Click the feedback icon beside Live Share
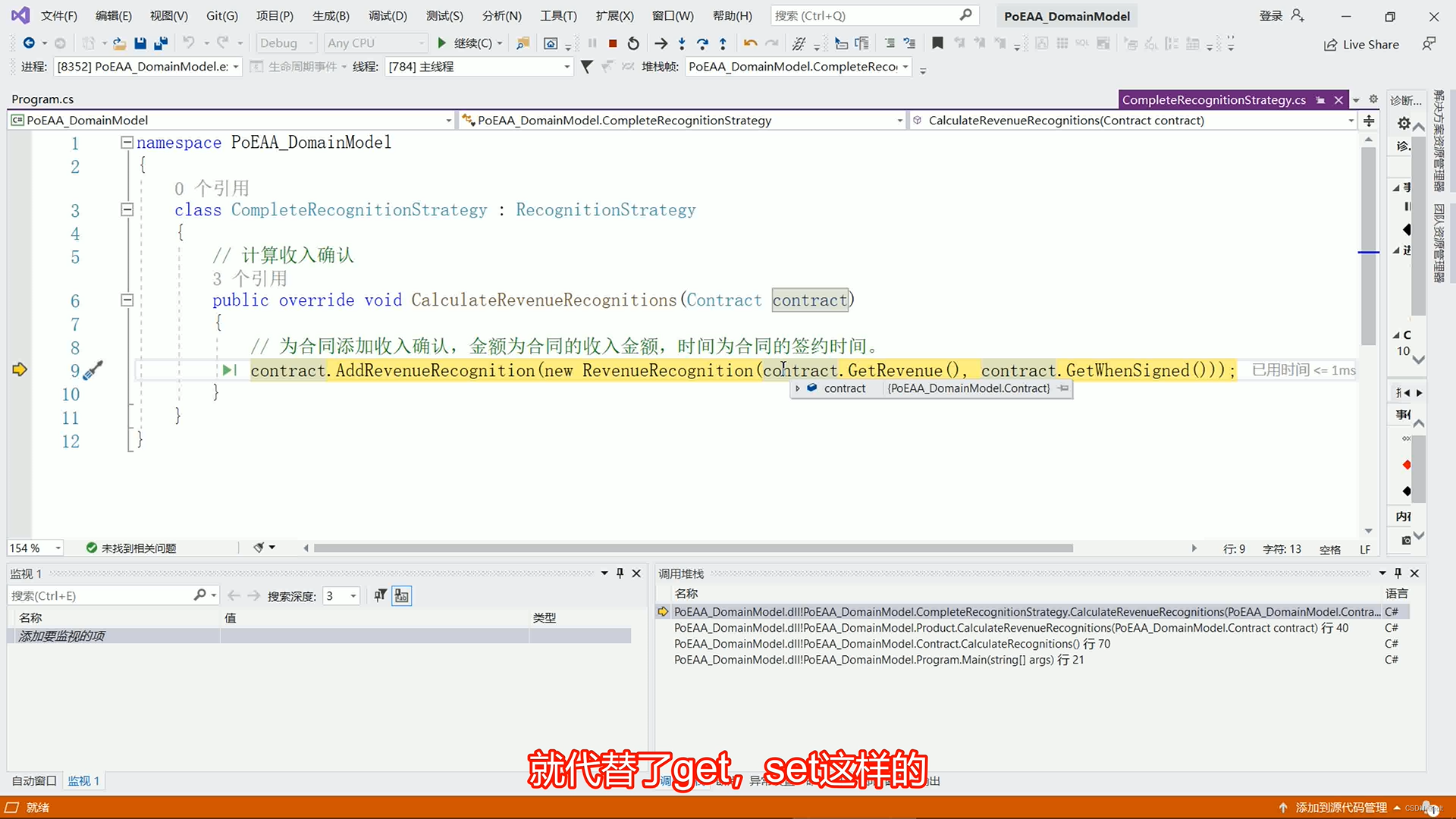Screen dimensions: 1456x819 (x=1429, y=44)
